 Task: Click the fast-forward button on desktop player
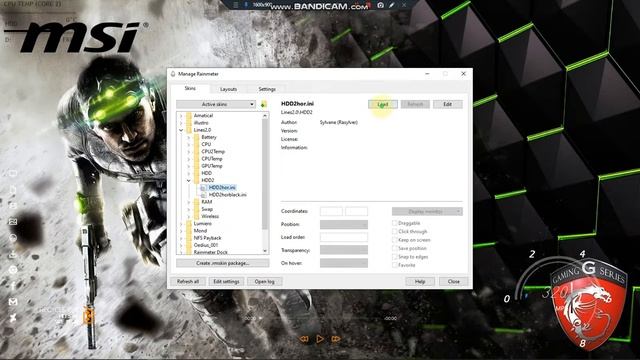point(336,339)
